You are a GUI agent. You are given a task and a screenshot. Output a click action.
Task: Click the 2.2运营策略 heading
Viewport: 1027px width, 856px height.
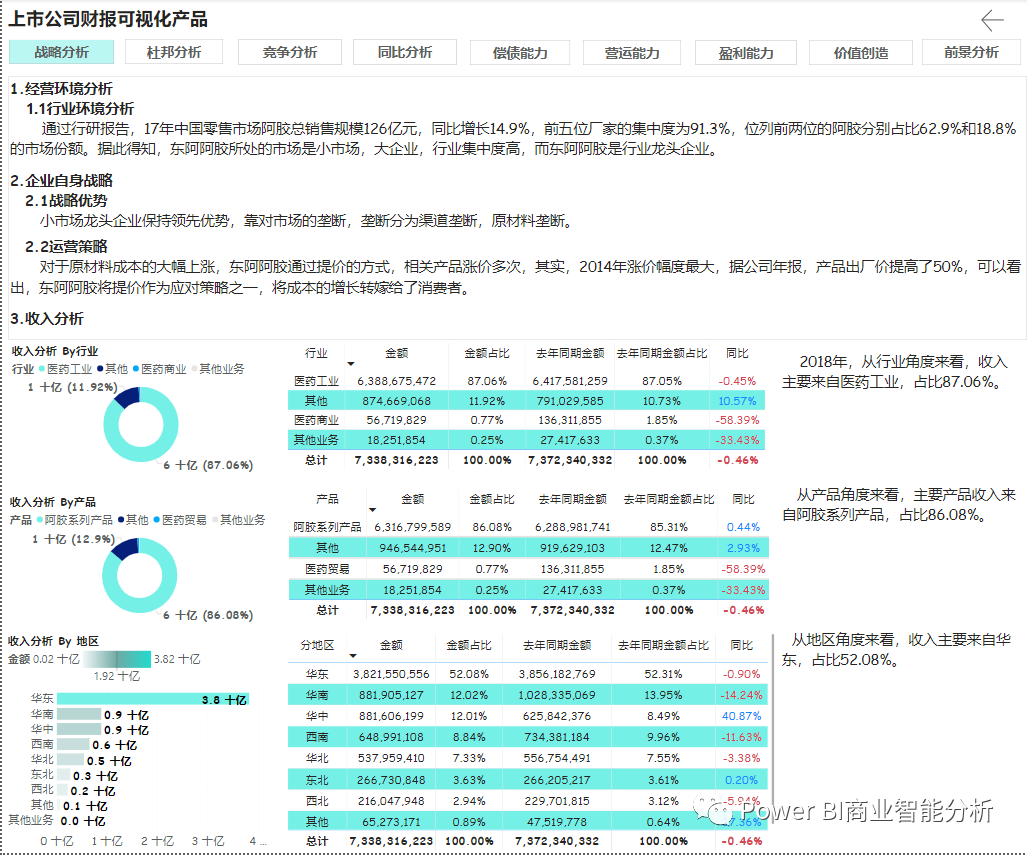tap(66, 246)
